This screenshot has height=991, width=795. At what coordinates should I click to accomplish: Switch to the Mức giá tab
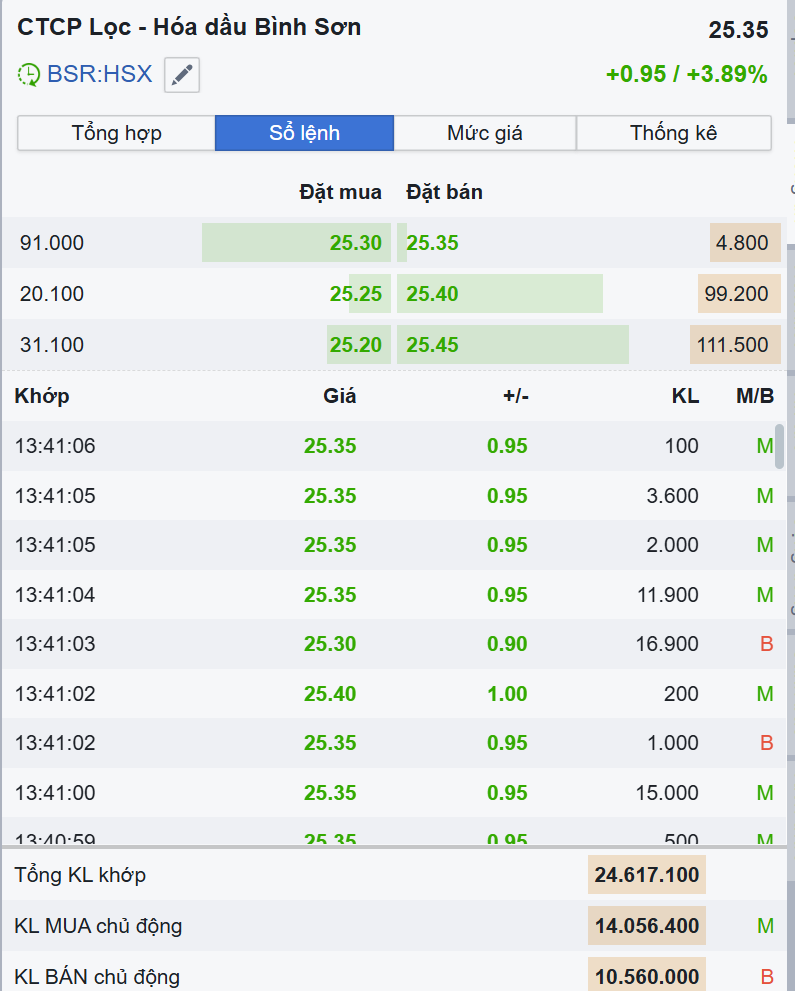(x=485, y=133)
